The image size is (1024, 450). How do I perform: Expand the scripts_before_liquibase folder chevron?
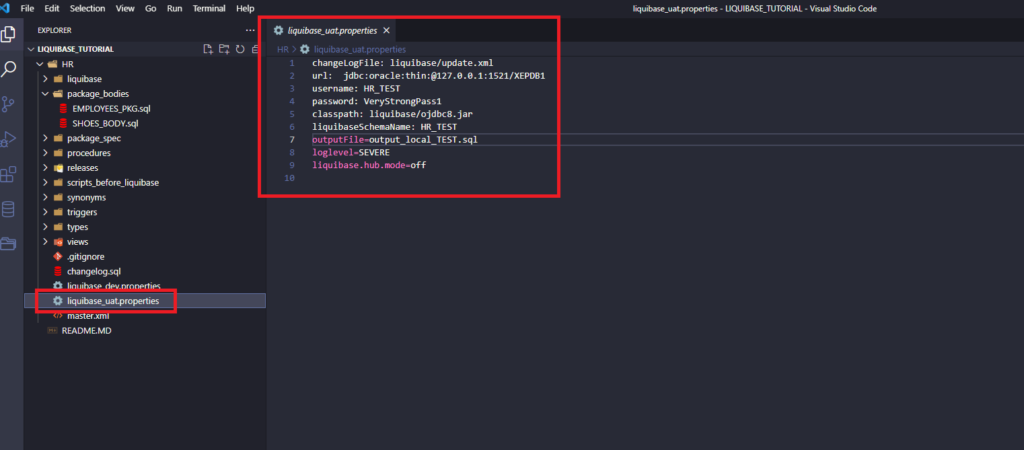(45, 183)
